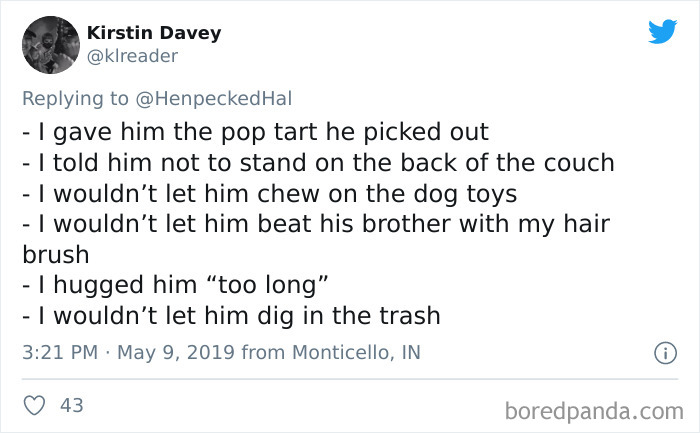Like the tweet with the heart icon
Viewport: 700px width, 433px height.
(33, 405)
